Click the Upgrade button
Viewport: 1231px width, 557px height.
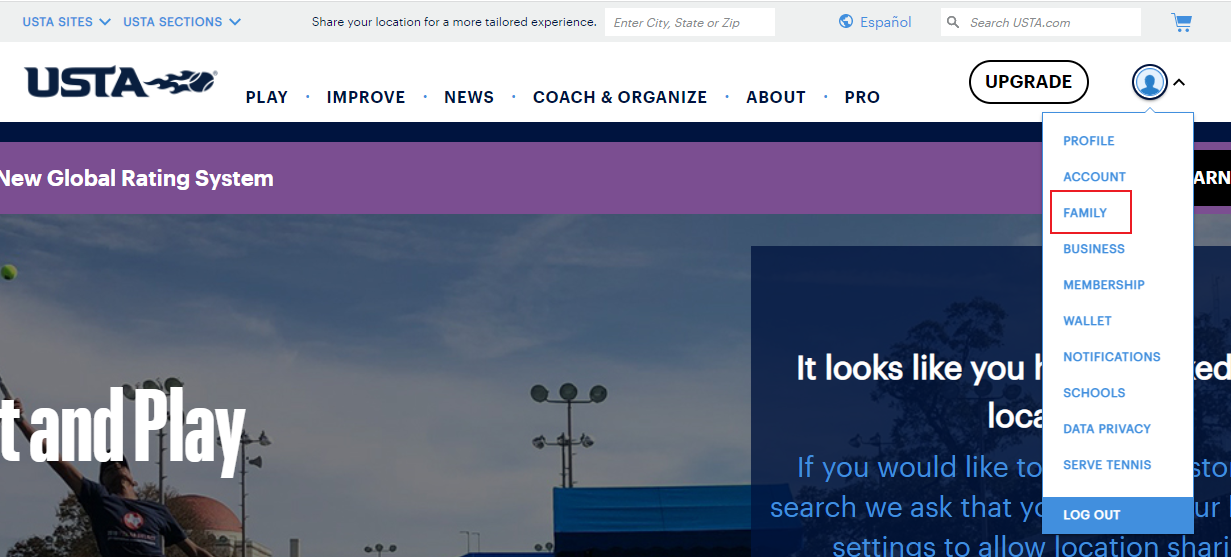1028,82
